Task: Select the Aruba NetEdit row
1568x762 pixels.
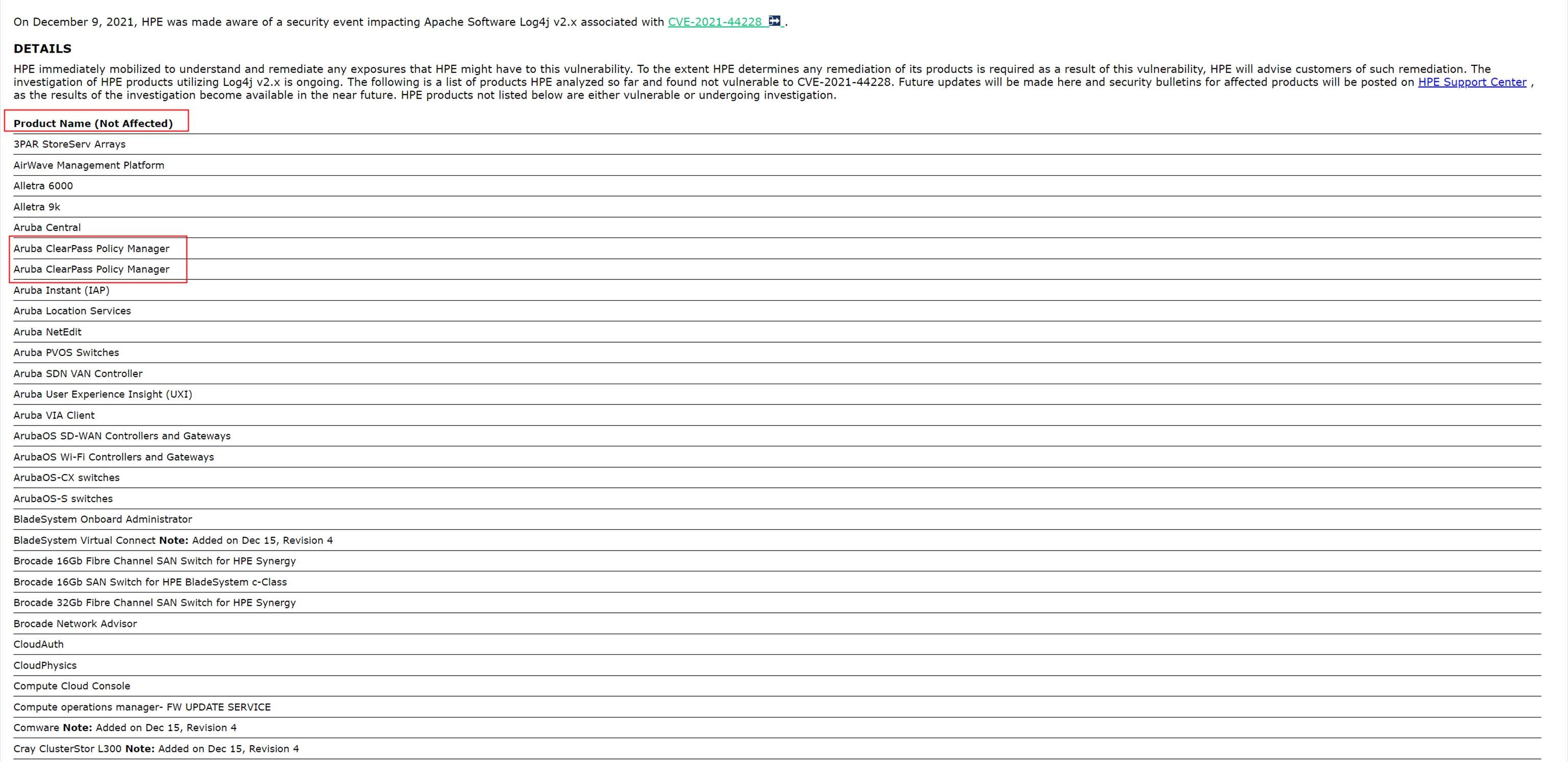Action: click(x=47, y=332)
